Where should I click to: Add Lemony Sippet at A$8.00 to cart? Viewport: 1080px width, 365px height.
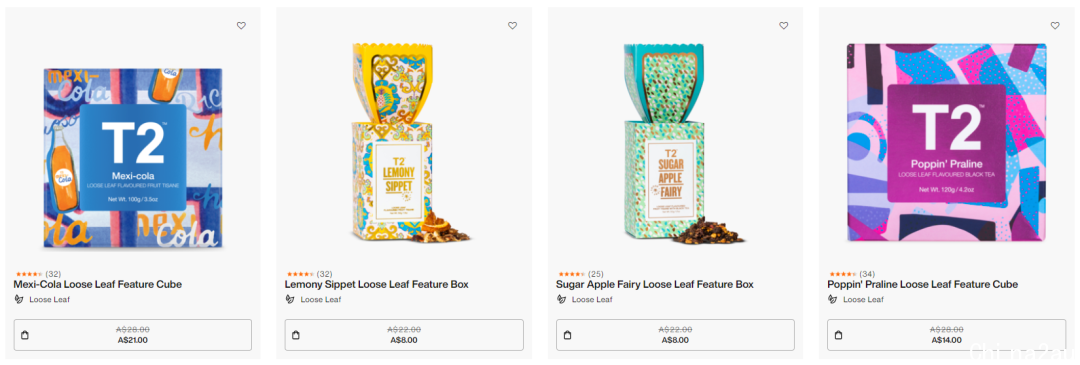coord(404,335)
